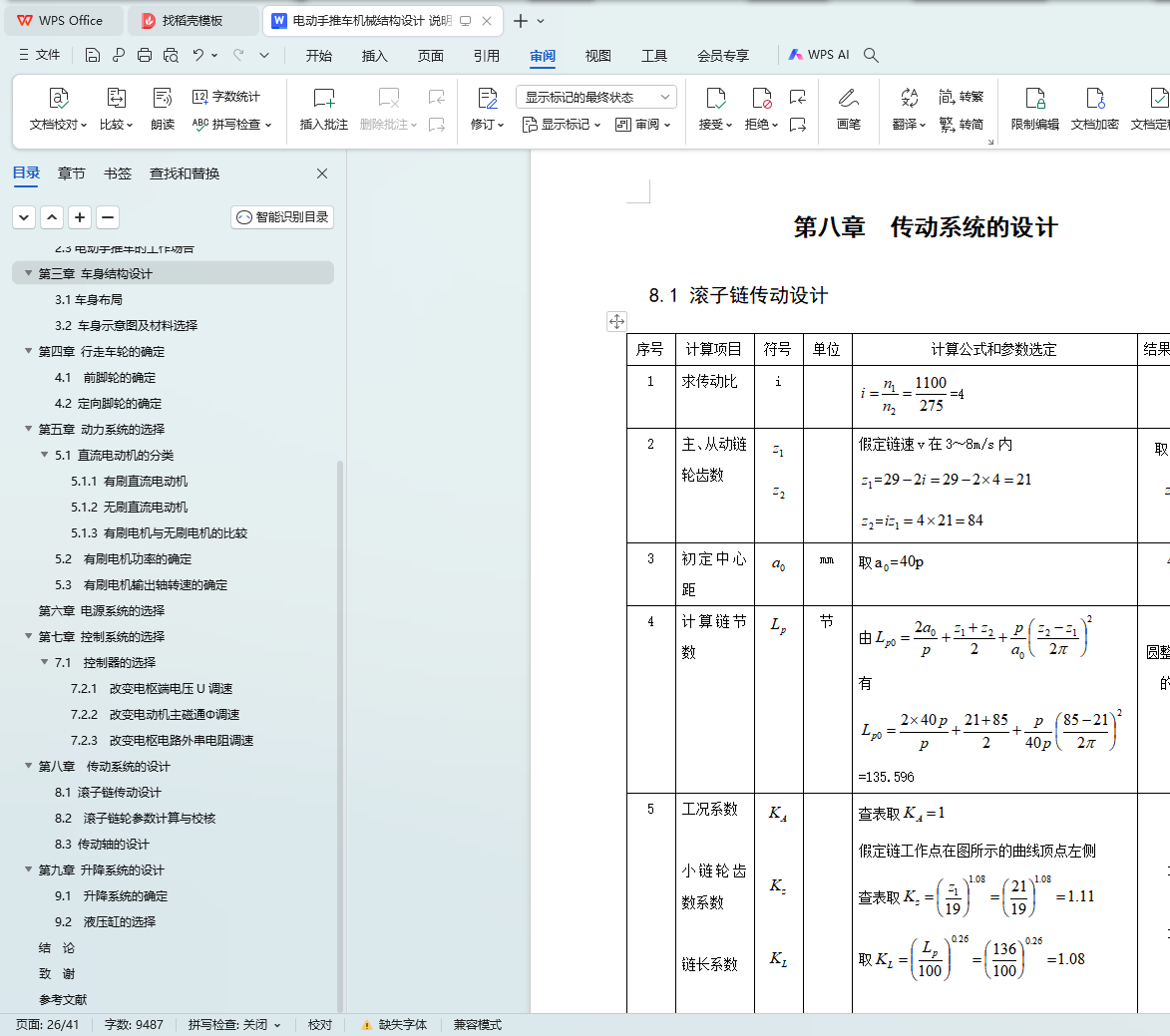Collapse the 第四章 行走车轮的确定 outline node
This screenshot has height=1036, width=1170.
coord(28,351)
